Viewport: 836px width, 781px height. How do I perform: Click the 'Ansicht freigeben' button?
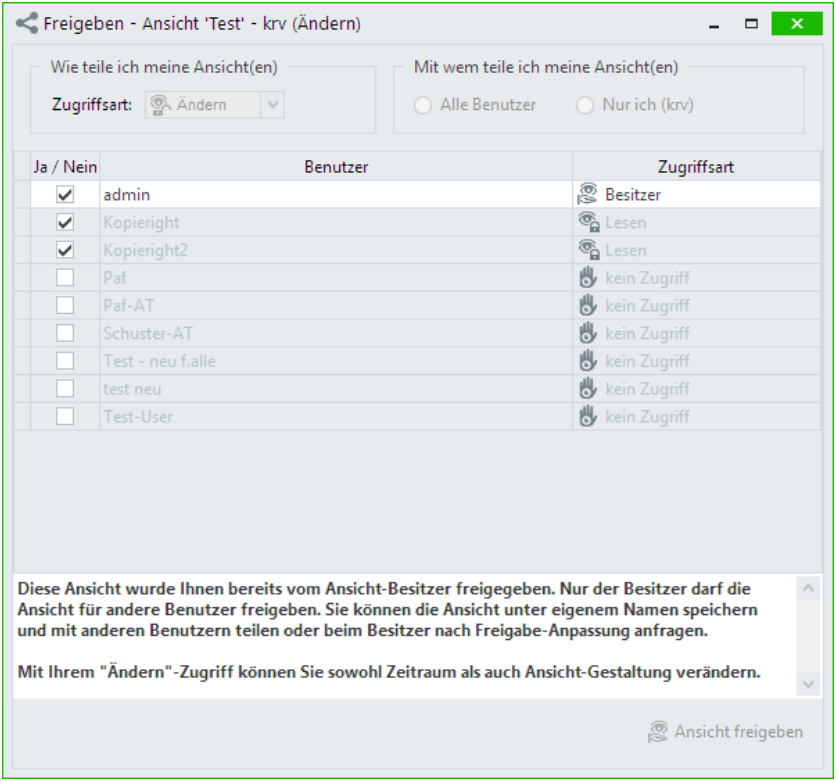pyautogui.click(x=726, y=732)
